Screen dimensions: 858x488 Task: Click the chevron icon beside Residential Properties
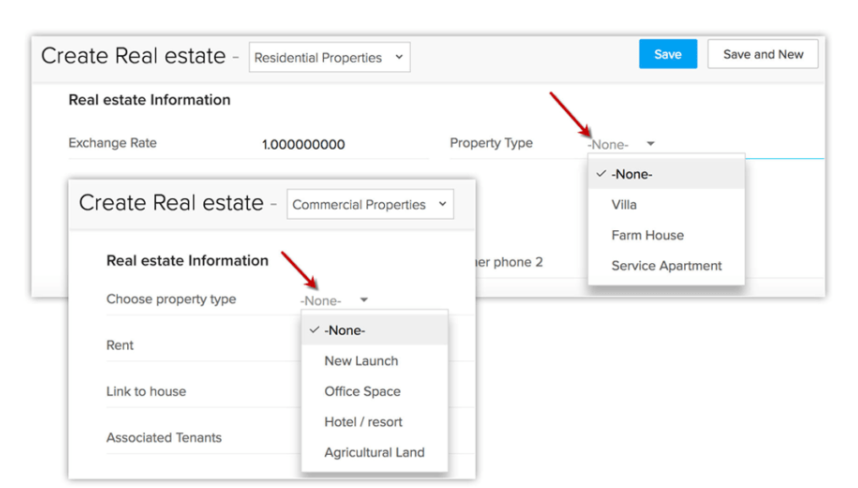(399, 57)
